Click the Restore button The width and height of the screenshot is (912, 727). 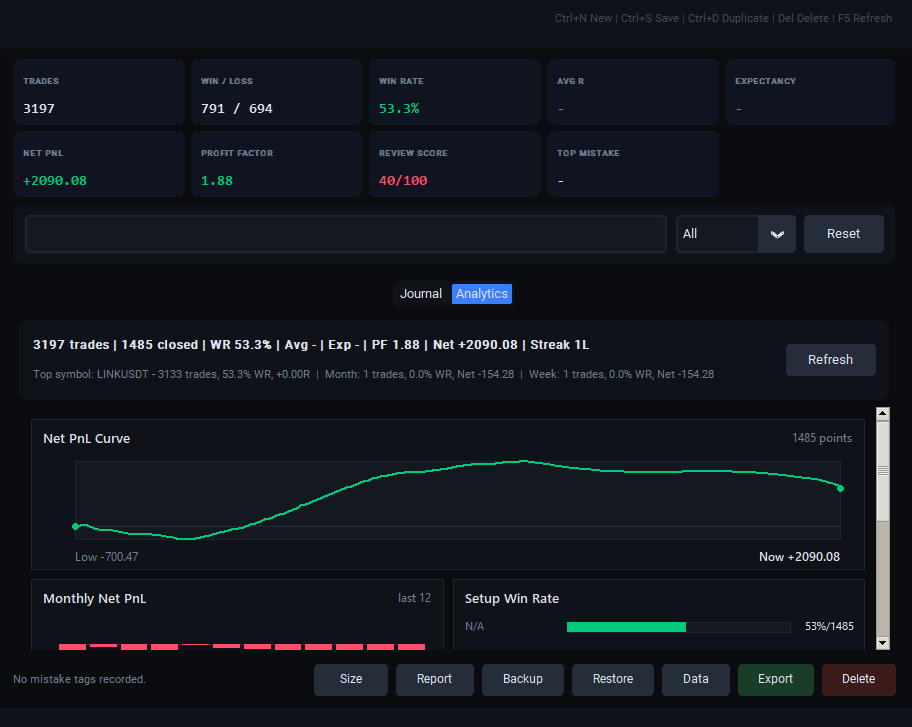[613, 679]
